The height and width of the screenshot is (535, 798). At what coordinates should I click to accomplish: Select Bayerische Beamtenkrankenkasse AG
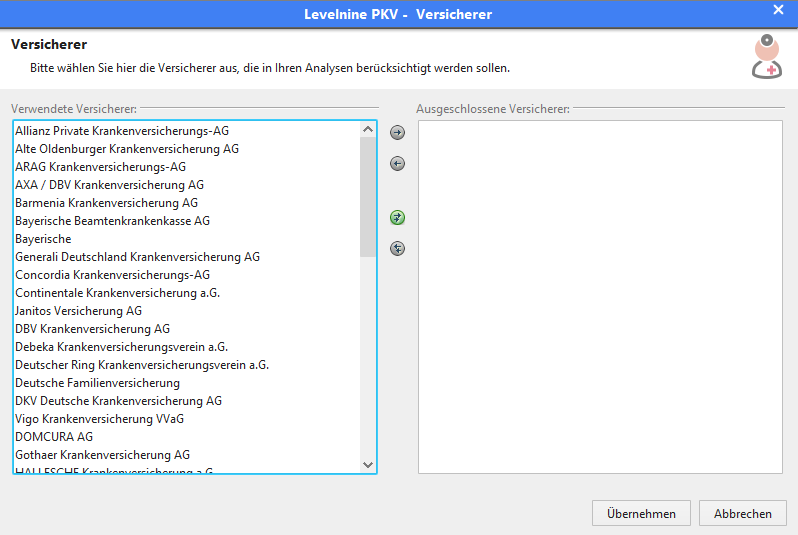(187, 221)
